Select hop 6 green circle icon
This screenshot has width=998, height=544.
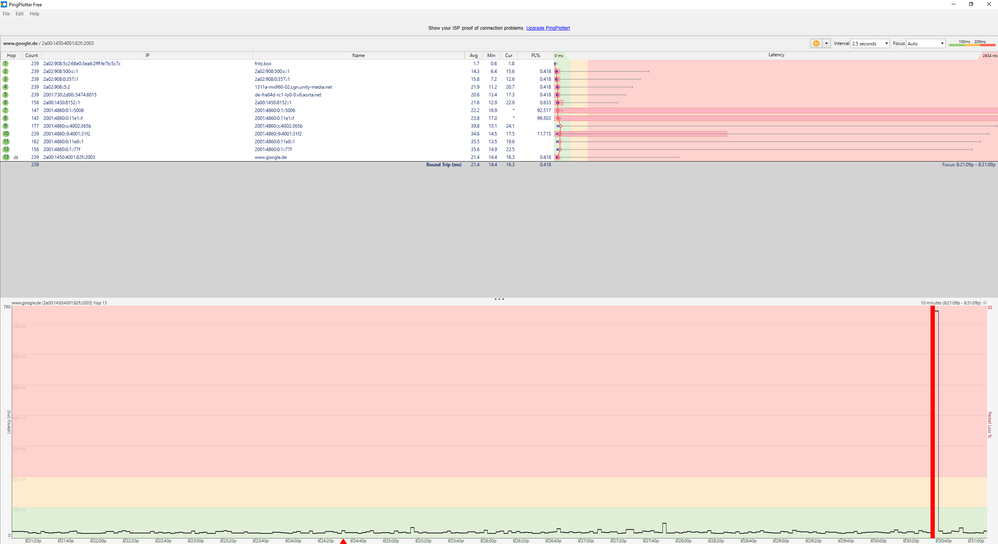coord(6,102)
